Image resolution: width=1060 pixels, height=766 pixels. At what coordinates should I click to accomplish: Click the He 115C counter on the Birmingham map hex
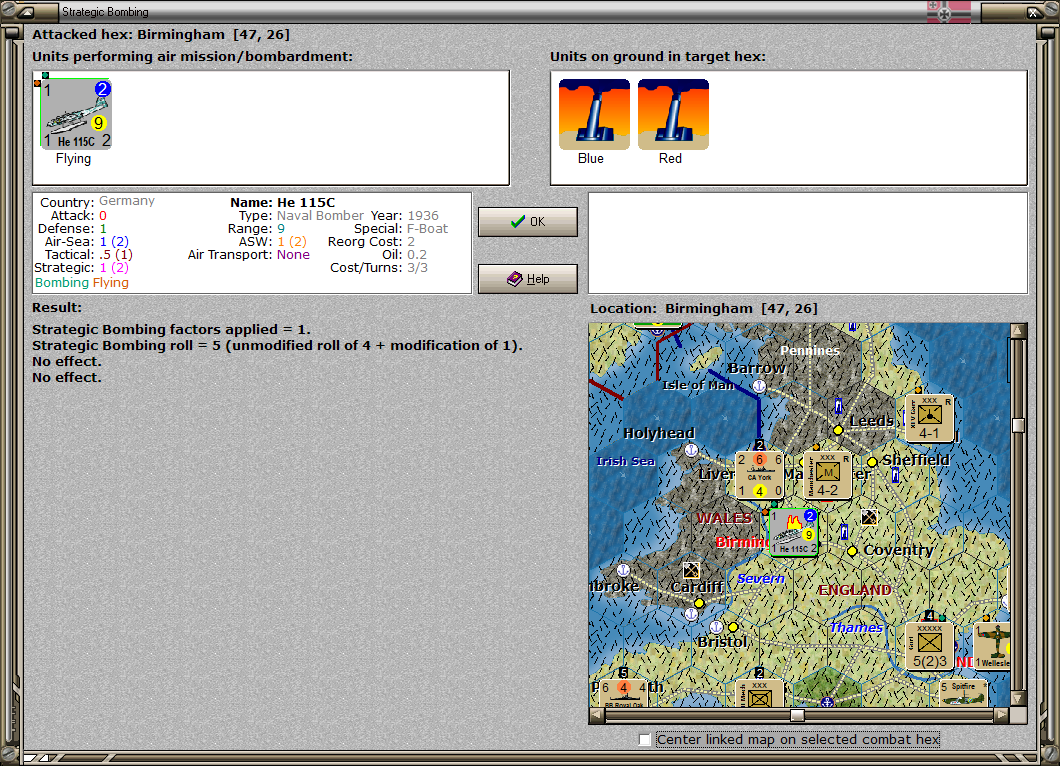click(x=794, y=532)
